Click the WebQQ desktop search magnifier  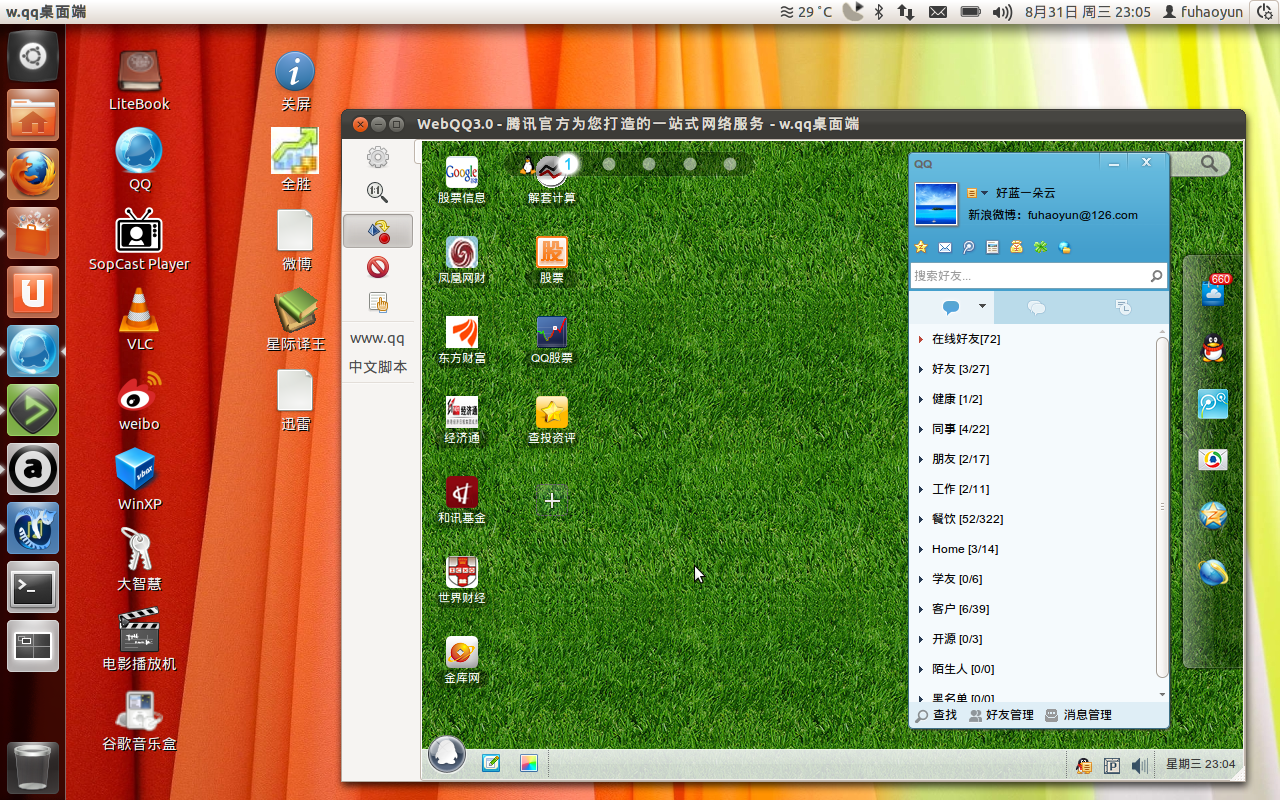point(1210,164)
